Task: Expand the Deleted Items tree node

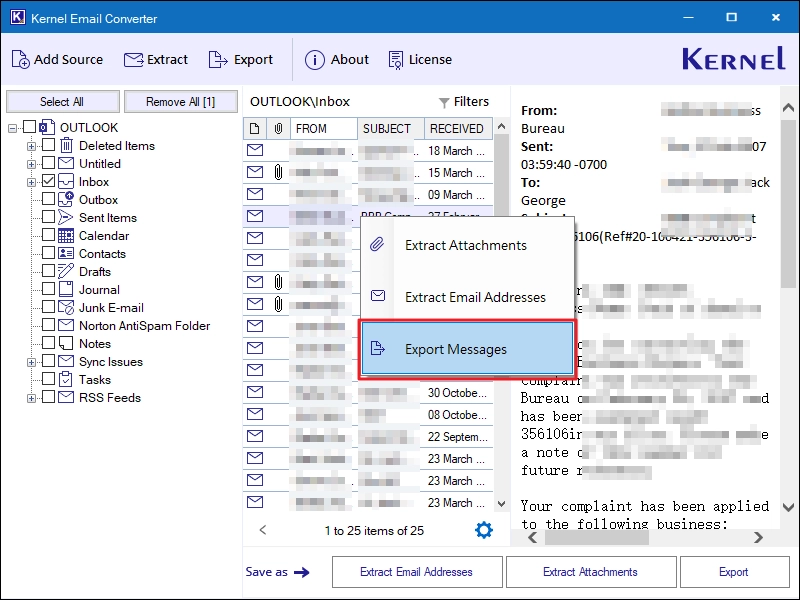Action: click(31, 146)
